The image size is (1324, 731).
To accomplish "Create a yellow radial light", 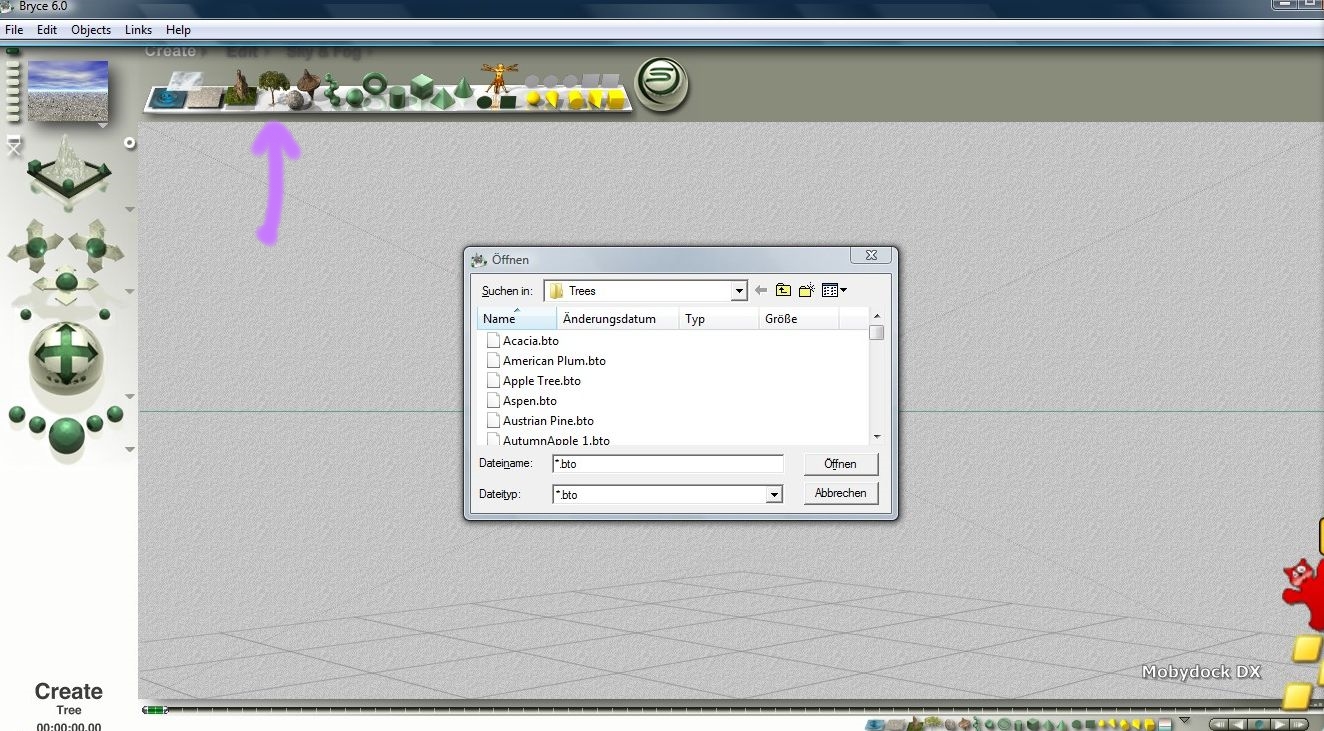I will click(x=535, y=98).
